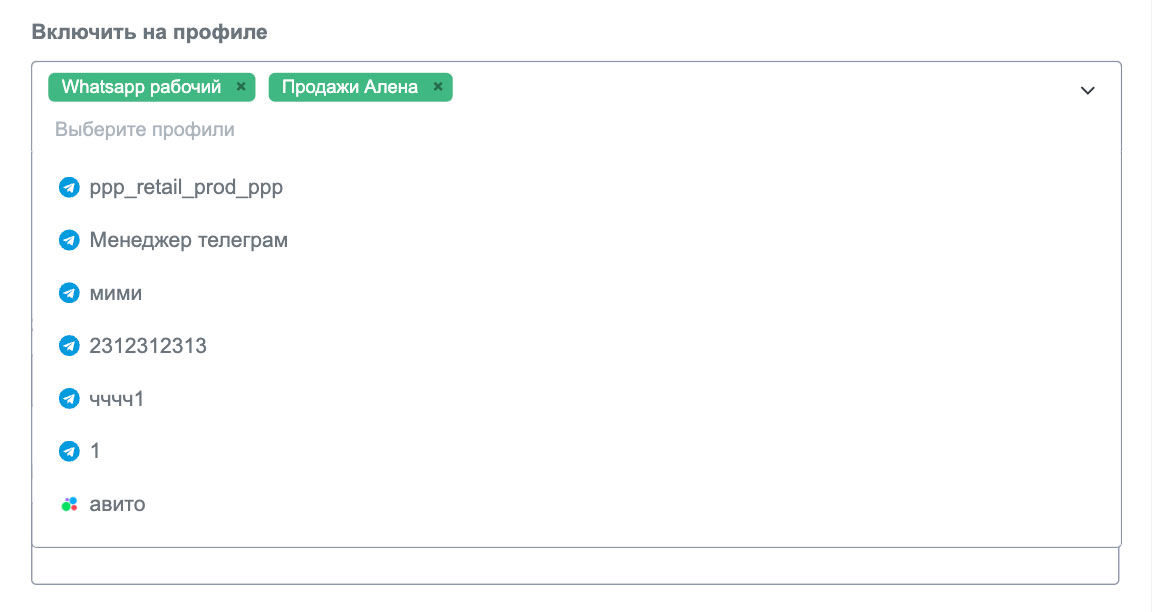Screen dimensions: 1152x612
Task: Click the empty field below the dropdown
Action: click(x=575, y=566)
